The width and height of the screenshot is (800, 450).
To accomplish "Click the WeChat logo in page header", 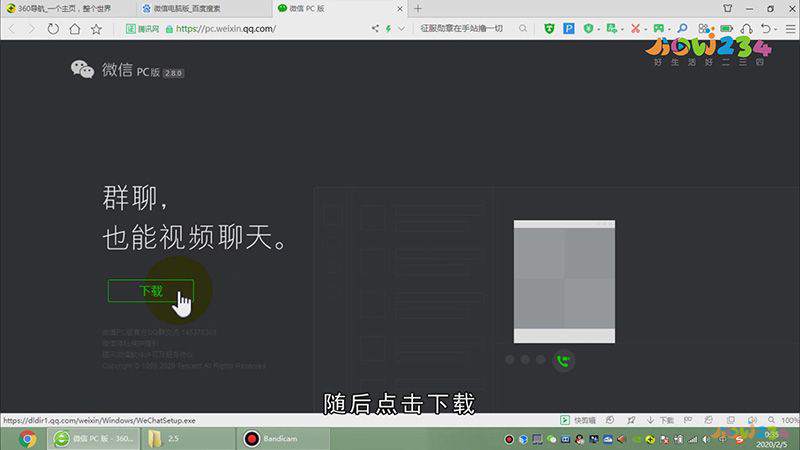I will pyautogui.click(x=82, y=69).
